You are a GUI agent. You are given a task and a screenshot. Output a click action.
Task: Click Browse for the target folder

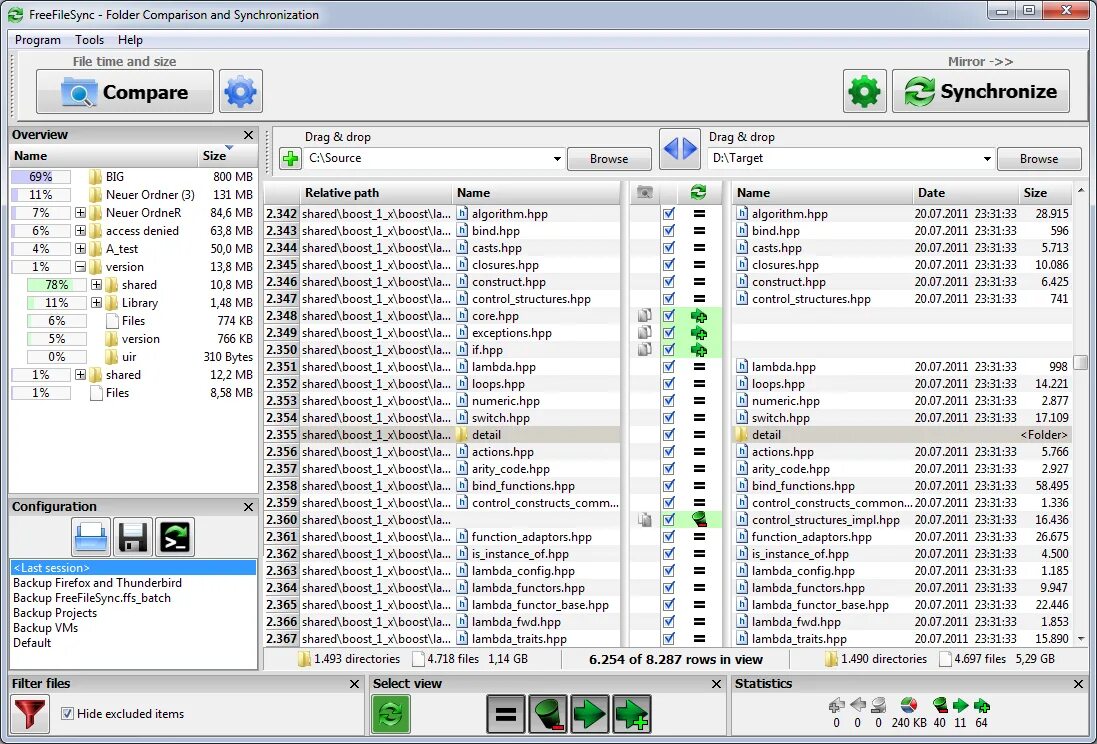[x=1039, y=159]
